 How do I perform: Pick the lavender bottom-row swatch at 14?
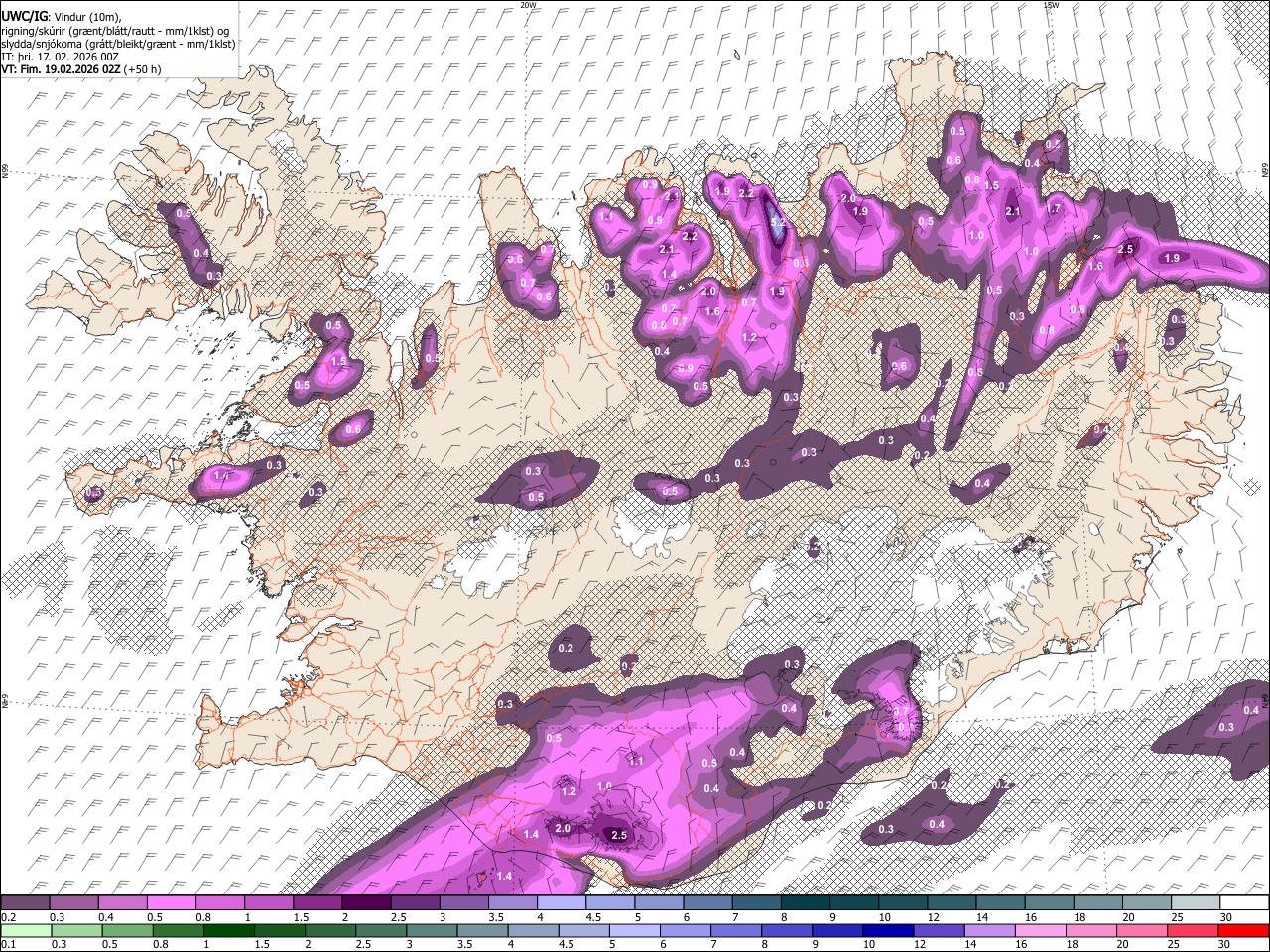click(x=990, y=930)
